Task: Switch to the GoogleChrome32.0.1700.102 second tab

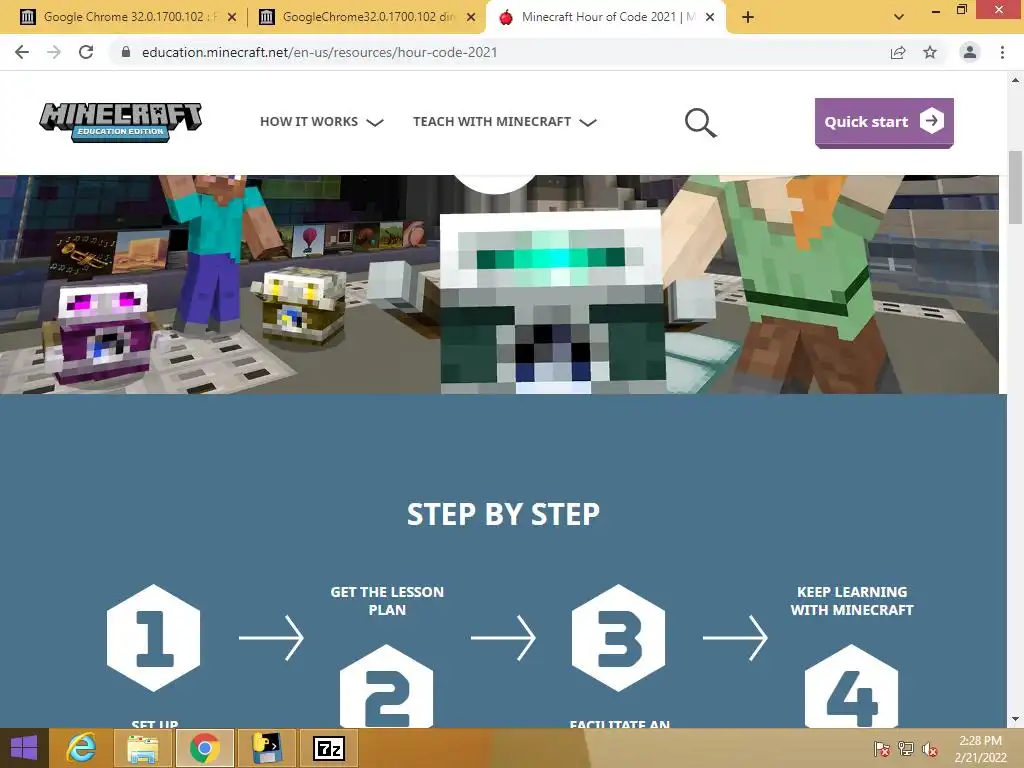Action: (x=365, y=17)
